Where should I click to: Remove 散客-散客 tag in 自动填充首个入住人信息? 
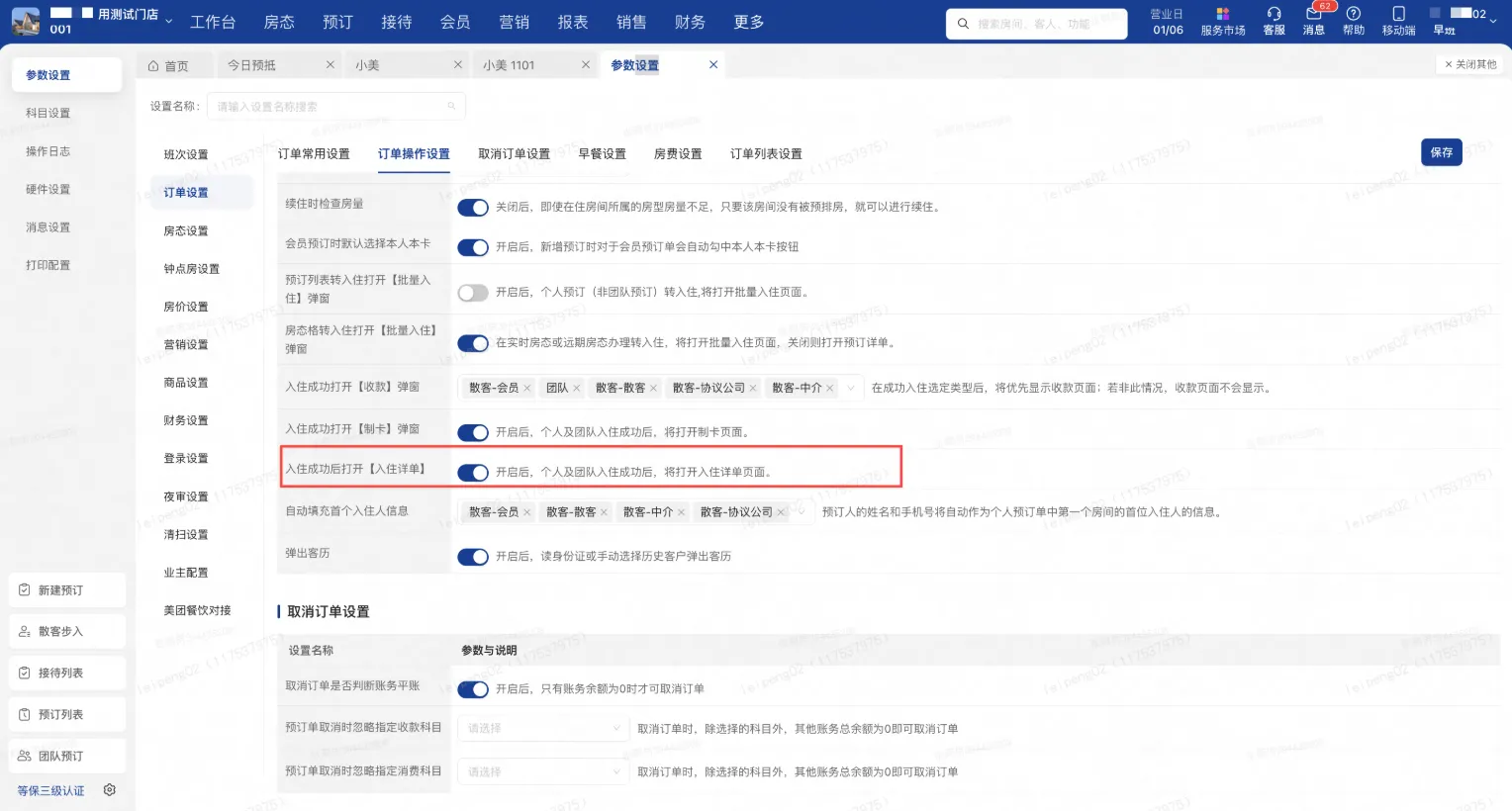tap(604, 512)
